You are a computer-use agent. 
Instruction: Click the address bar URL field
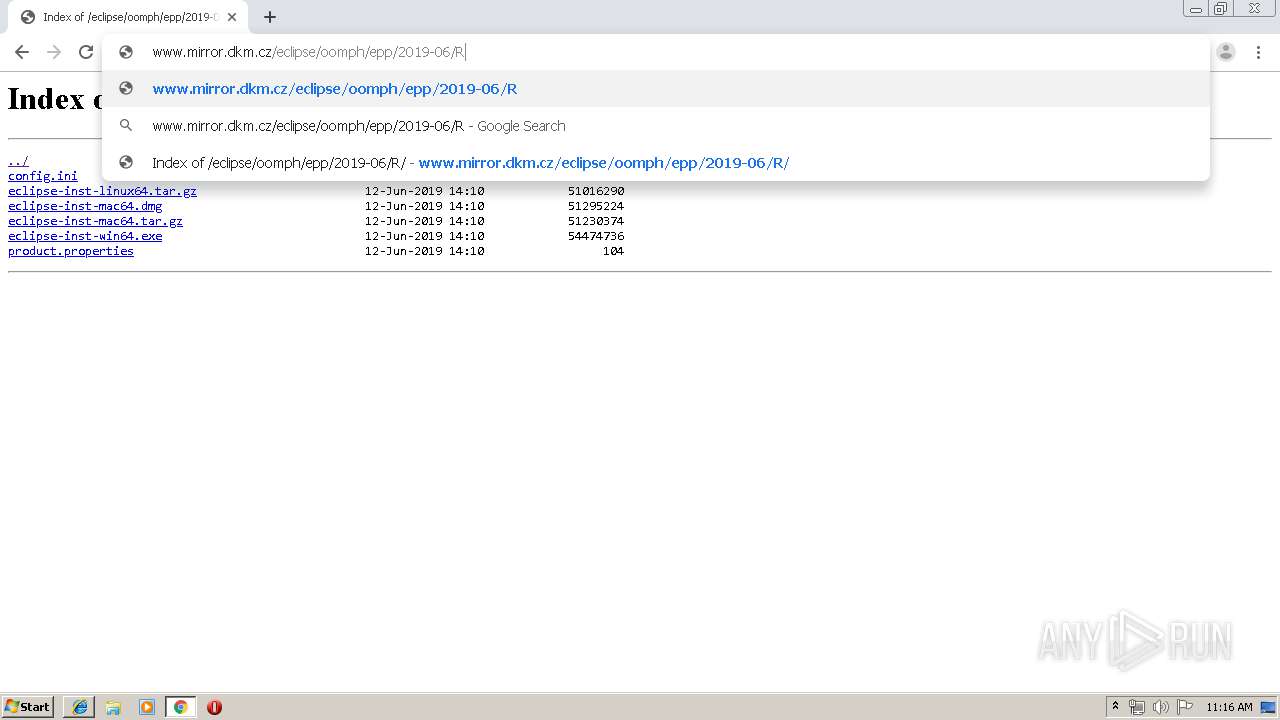[x=656, y=52]
